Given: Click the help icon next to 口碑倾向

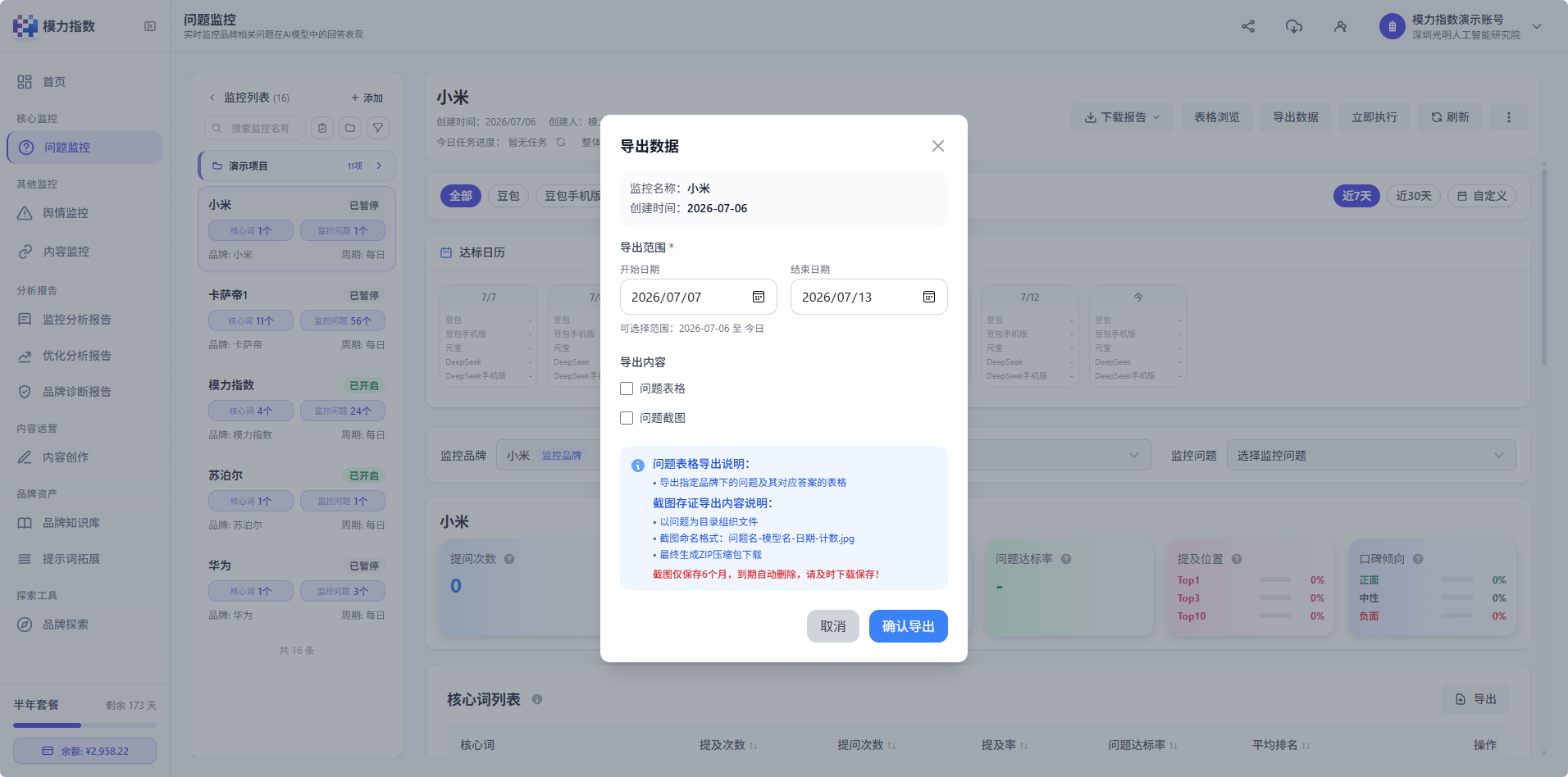Looking at the screenshot, I should pyautogui.click(x=1418, y=559).
